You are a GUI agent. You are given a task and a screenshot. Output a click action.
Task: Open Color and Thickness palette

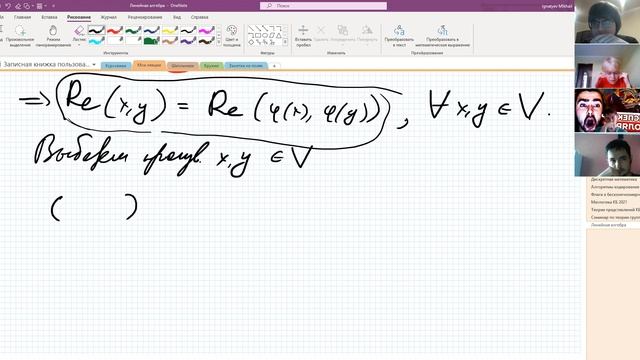click(x=232, y=36)
